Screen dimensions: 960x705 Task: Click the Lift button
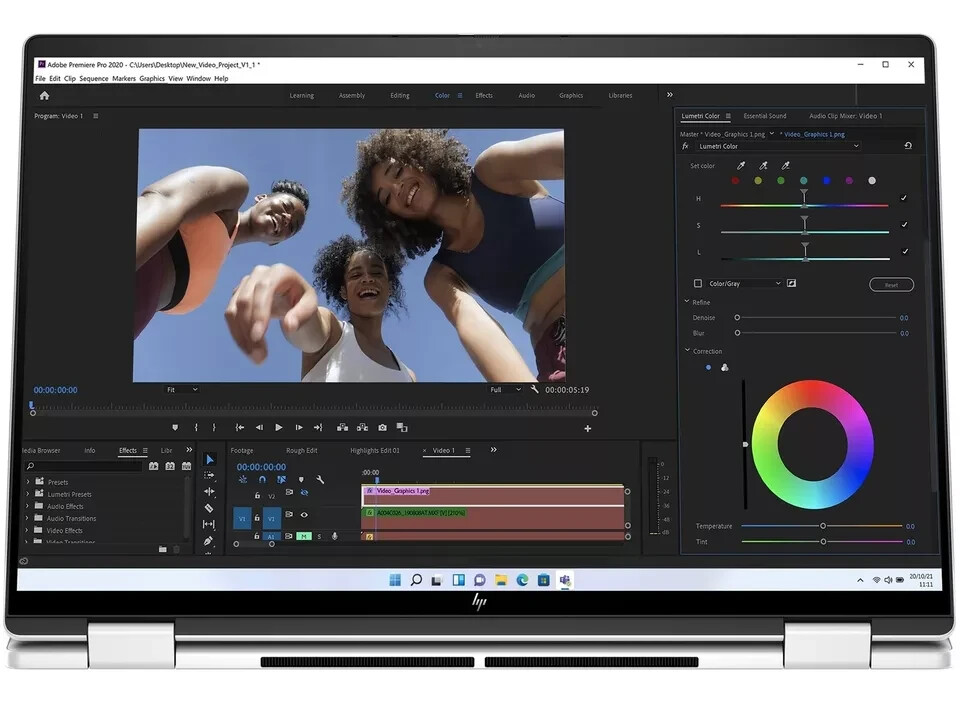pyautogui.click(x=342, y=427)
